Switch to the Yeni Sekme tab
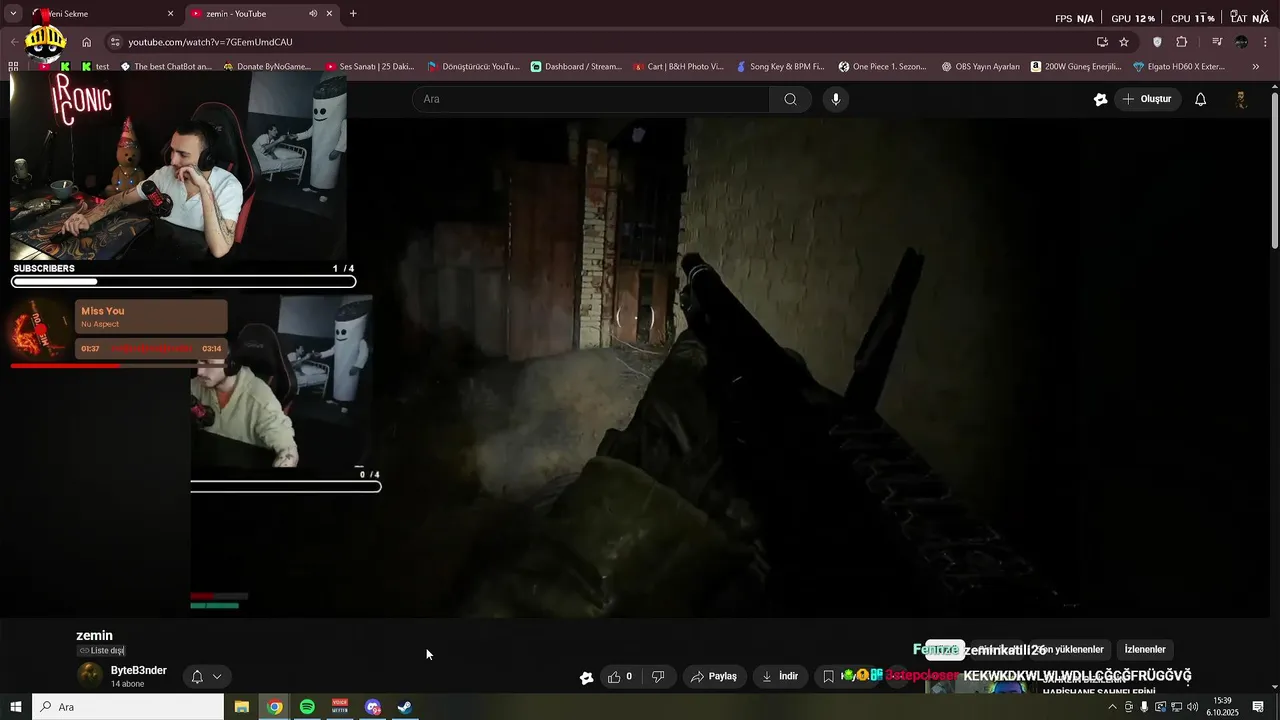The height and width of the screenshot is (720, 1280). pyautogui.click(x=104, y=14)
